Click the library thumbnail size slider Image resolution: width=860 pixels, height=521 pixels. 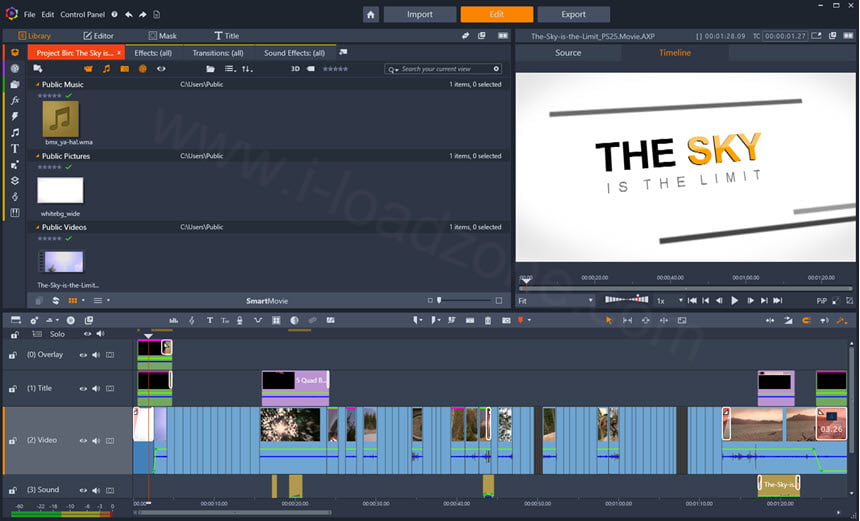(464, 301)
